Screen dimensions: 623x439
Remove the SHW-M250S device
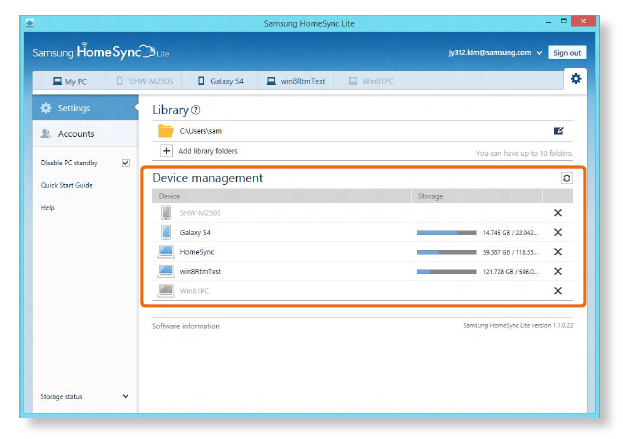[x=558, y=213]
